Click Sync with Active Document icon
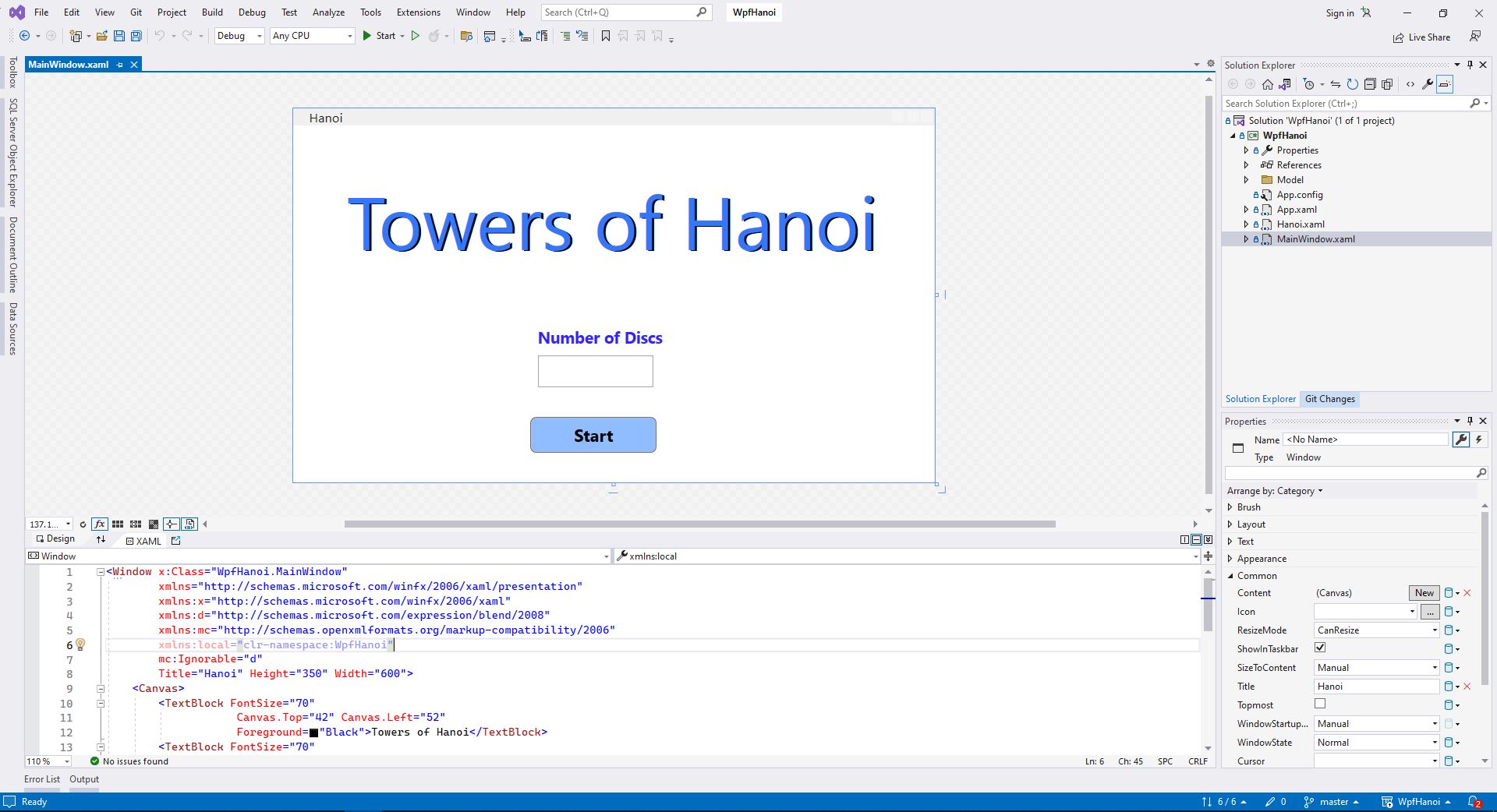This screenshot has width=1497, height=812. pos(1335,84)
